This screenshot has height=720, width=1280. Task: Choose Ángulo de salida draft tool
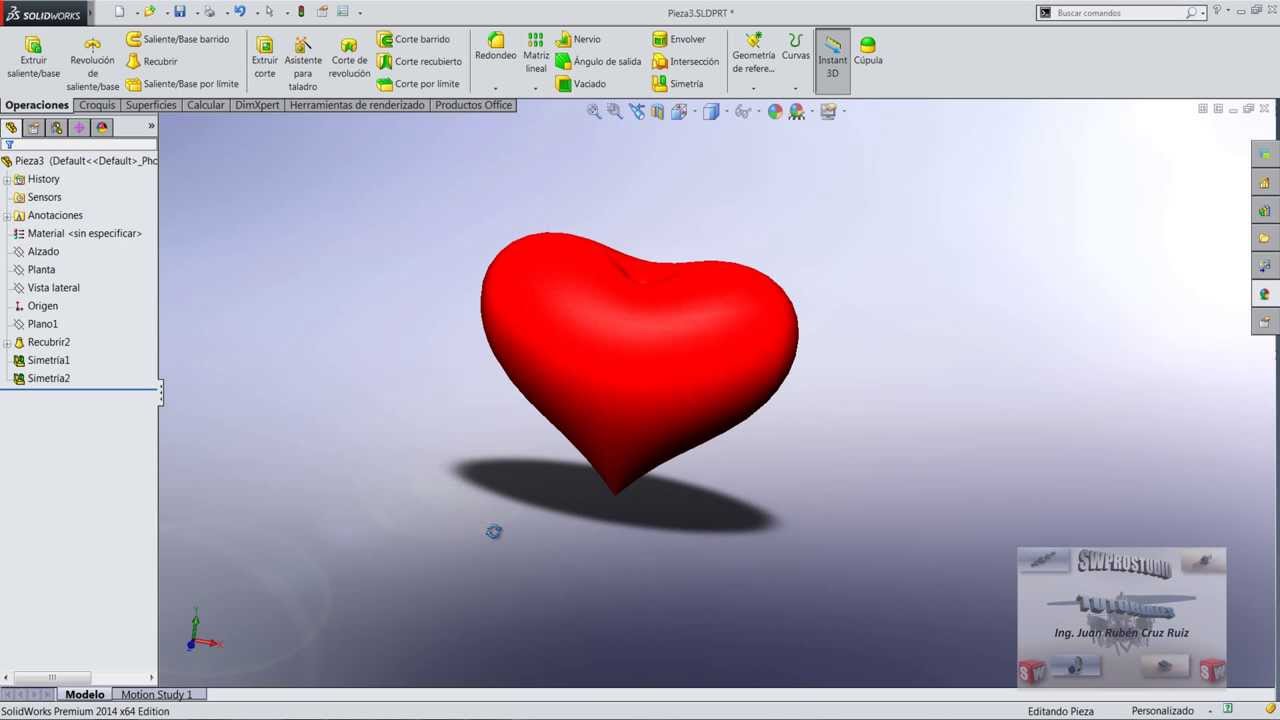pos(599,61)
